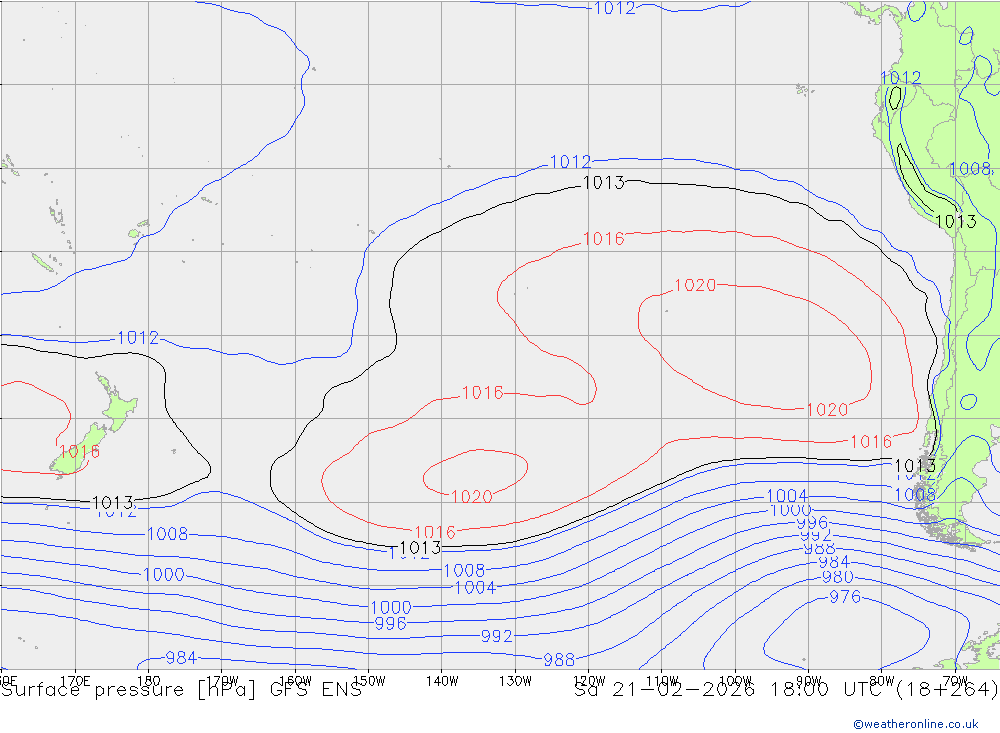Click the 1016 label just above 1013 near 140W
The height and width of the screenshot is (733, 1000).
(435, 532)
